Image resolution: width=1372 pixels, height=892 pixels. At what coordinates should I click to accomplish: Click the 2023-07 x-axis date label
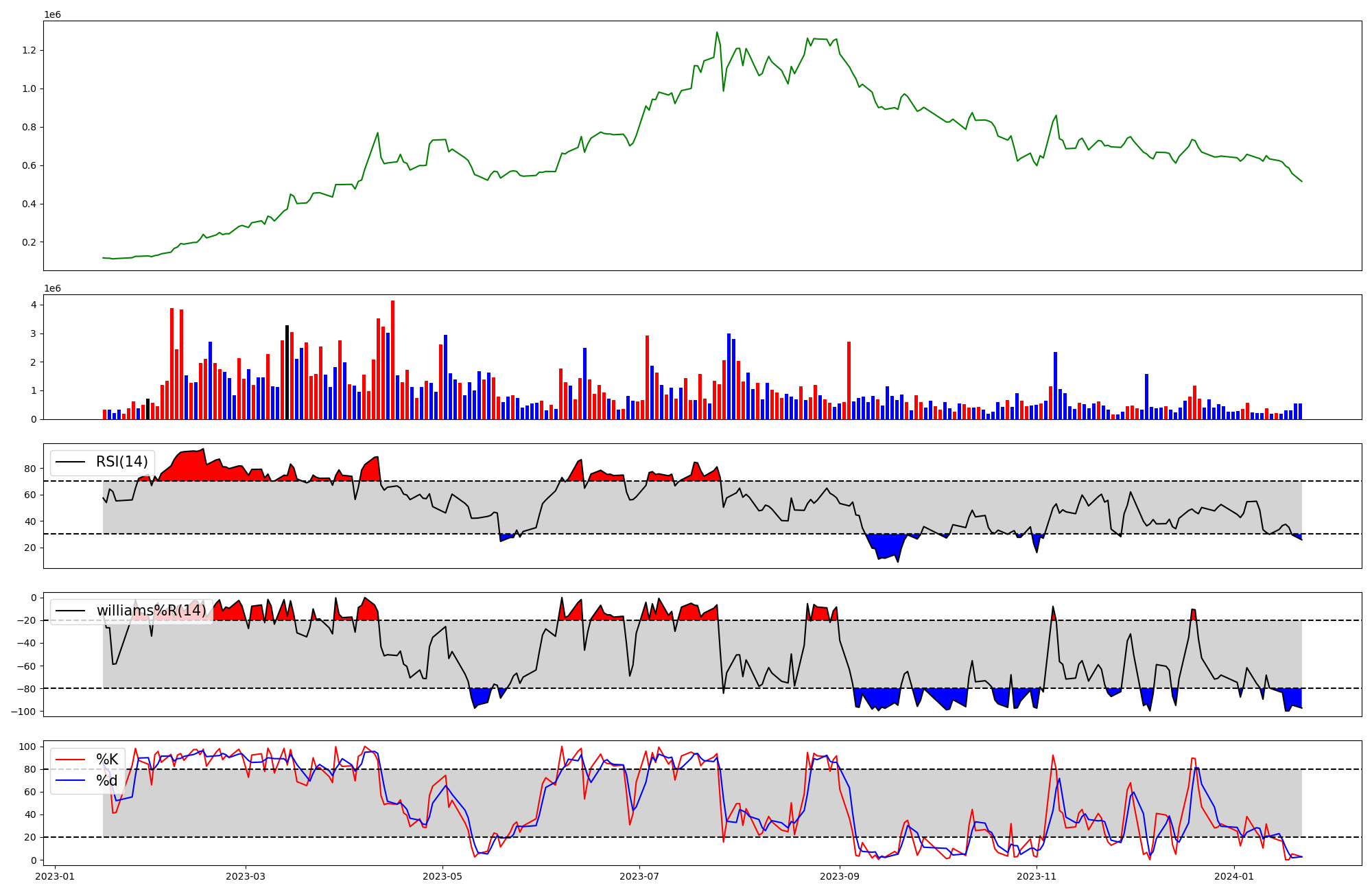point(639,876)
